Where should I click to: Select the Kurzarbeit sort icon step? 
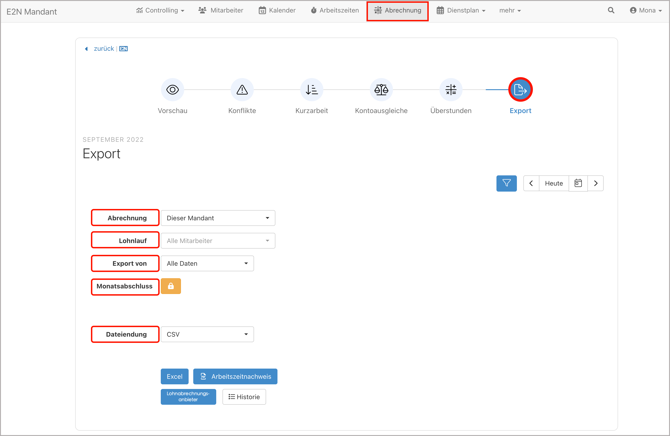(x=312, y=90)
